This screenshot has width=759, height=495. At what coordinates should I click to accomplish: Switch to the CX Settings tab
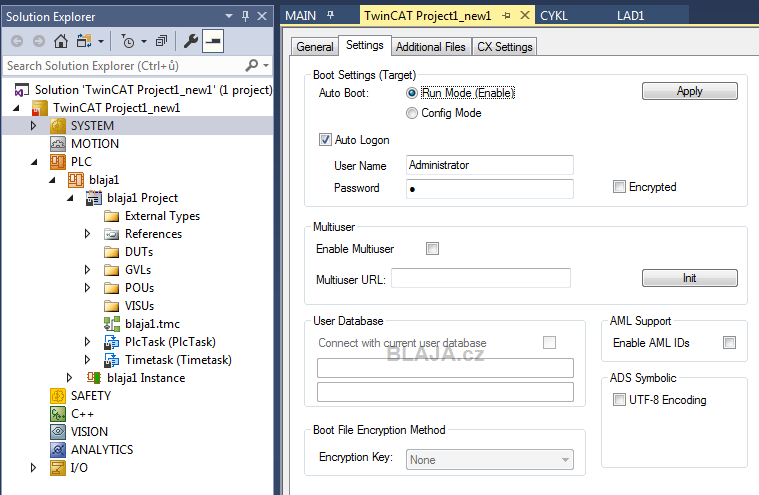(x=504, y=47)
